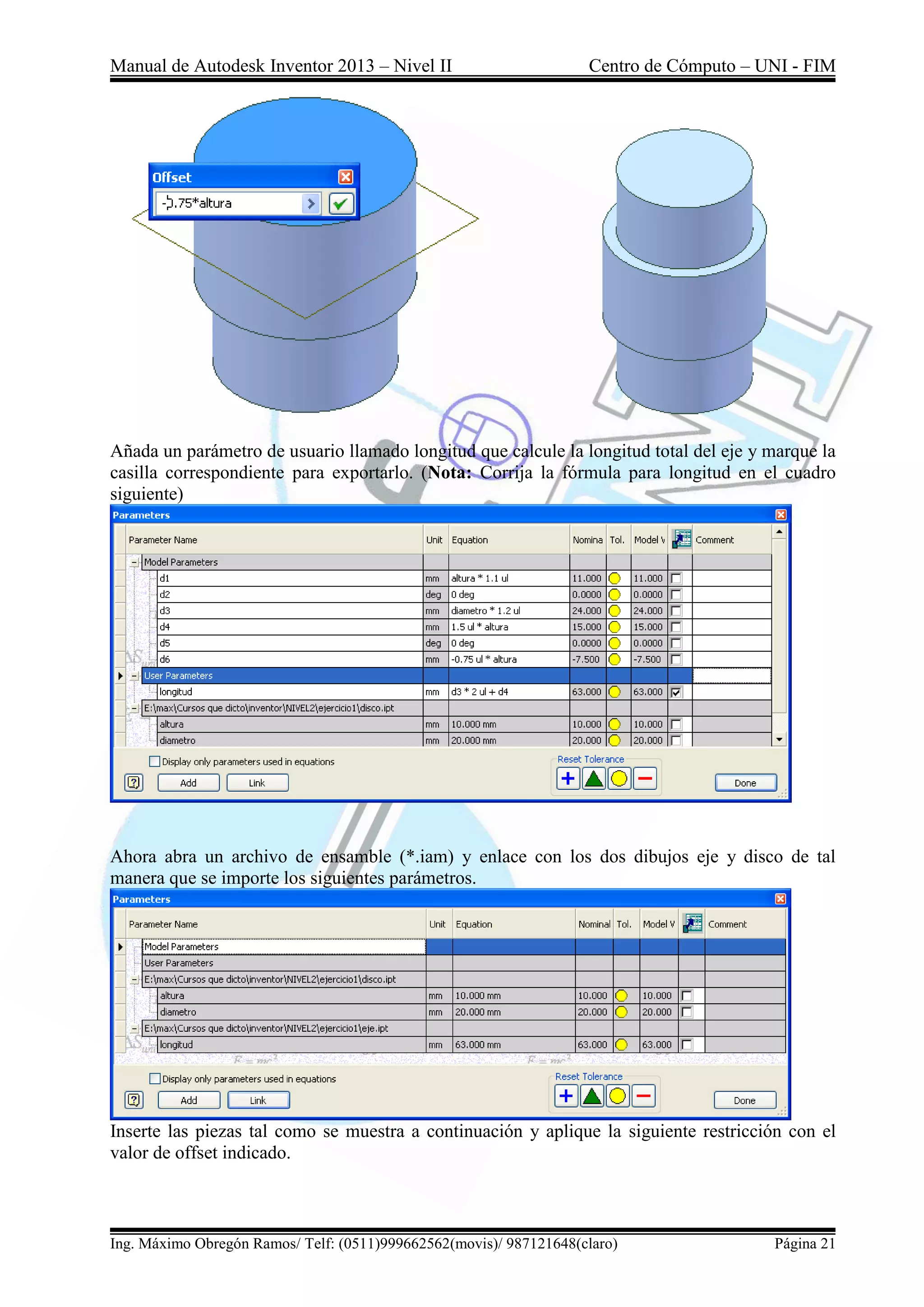Click green checkmark in Offset dialog
The width and height of the screenshot is (924, 1307).
(x=341, y=203)
